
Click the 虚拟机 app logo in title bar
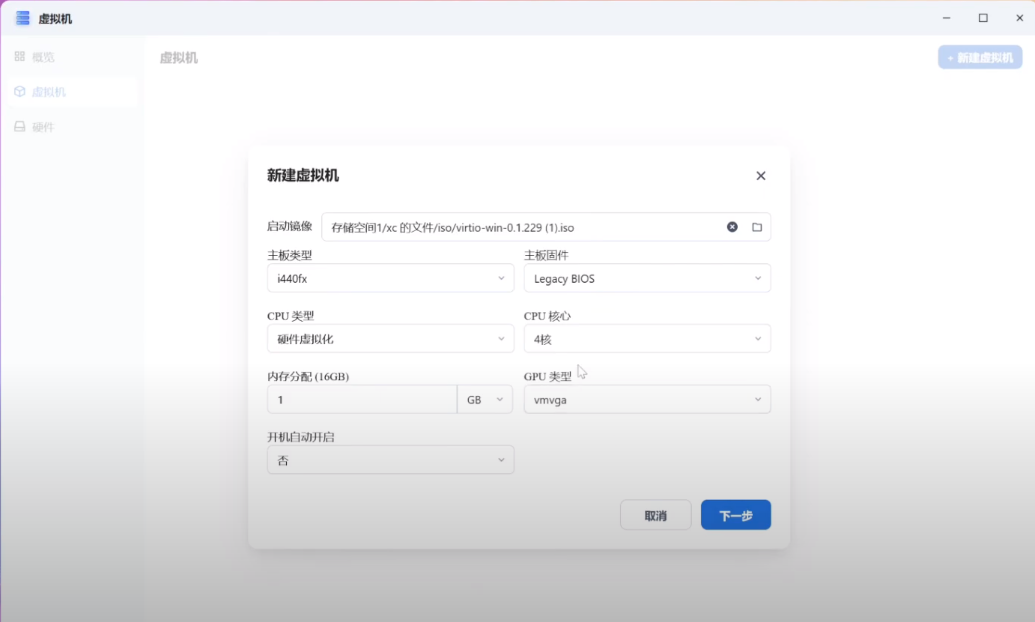22,18
